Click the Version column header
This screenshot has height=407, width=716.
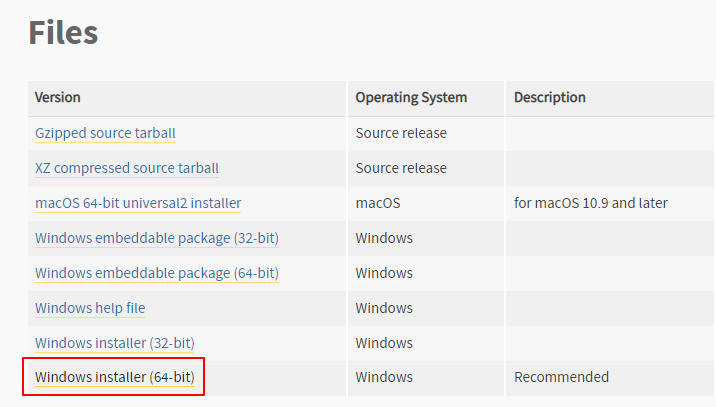click(x=58, y=97)
